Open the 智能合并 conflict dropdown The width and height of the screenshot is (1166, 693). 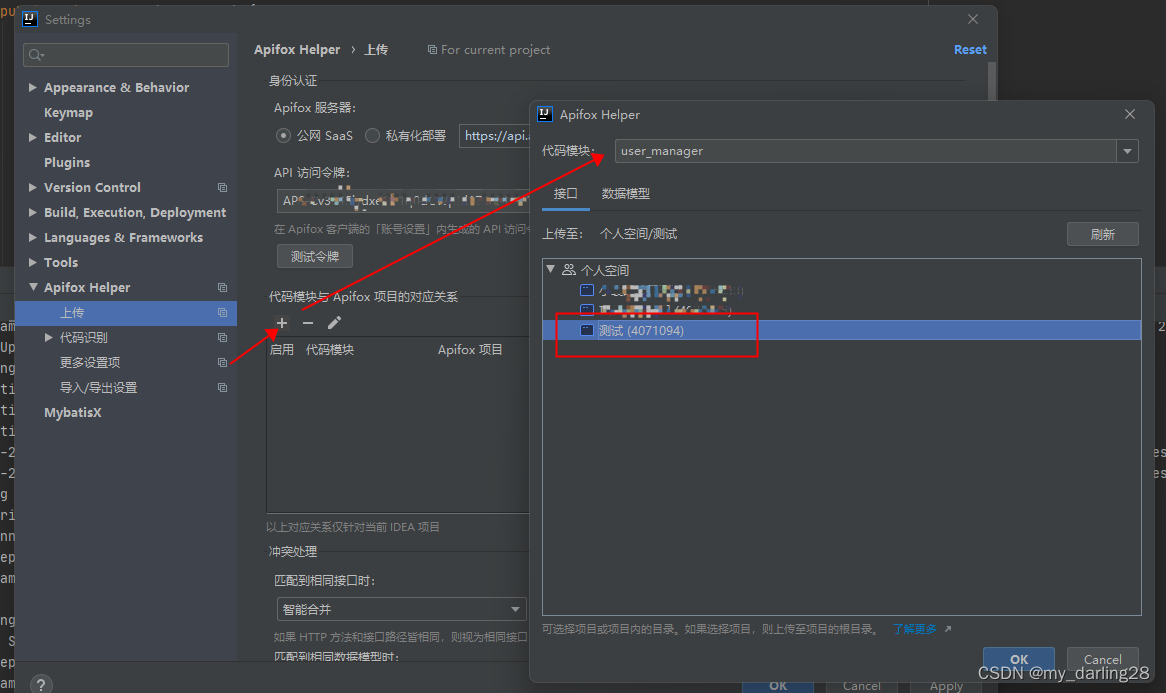(x=402, y=609)
